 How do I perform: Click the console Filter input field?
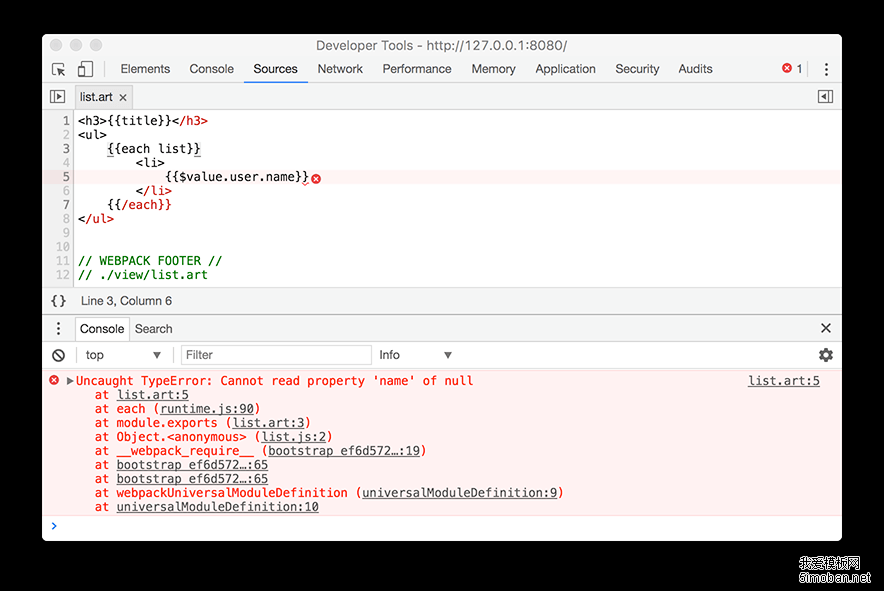coord(276,355)
